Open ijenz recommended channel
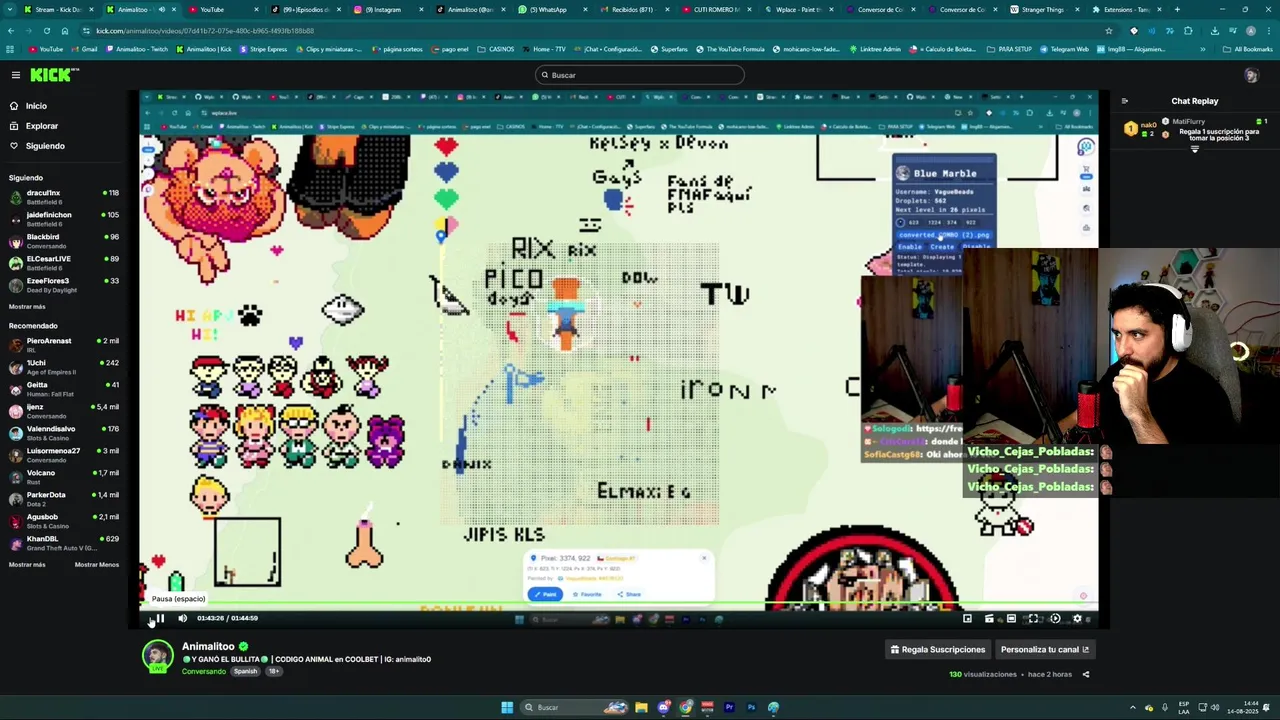Viewport: 1280px width, 720px height. [64, 410]
